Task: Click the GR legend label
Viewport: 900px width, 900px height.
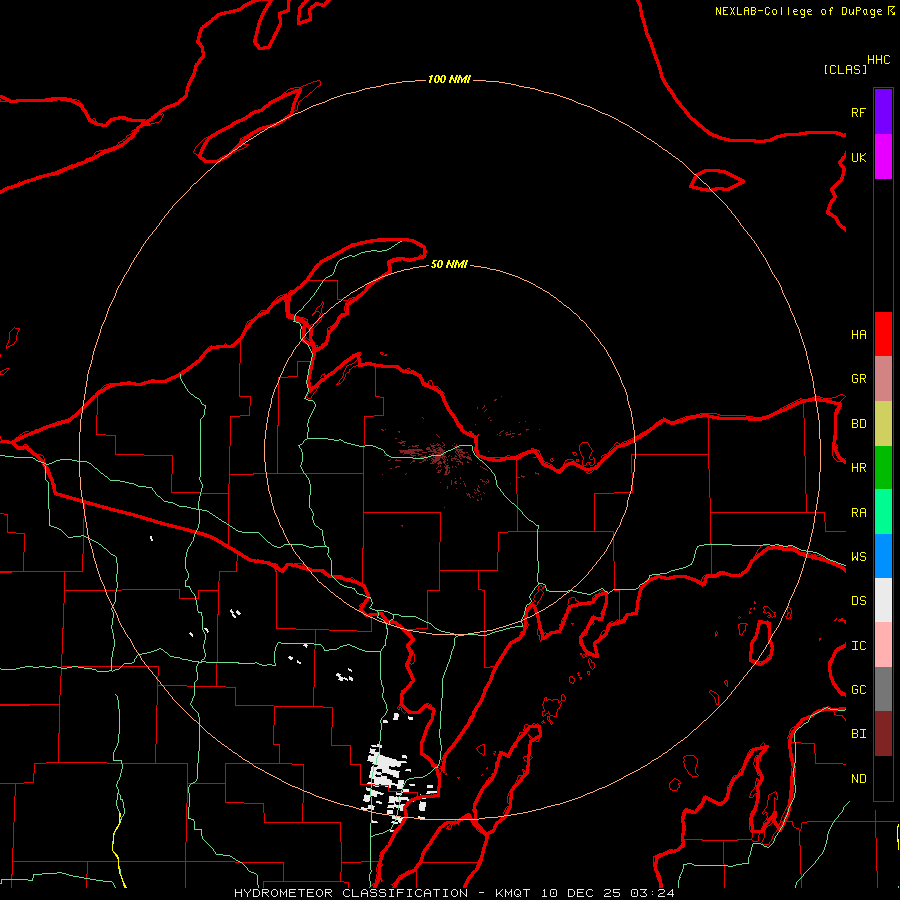Action: click(x=858, y=379)
